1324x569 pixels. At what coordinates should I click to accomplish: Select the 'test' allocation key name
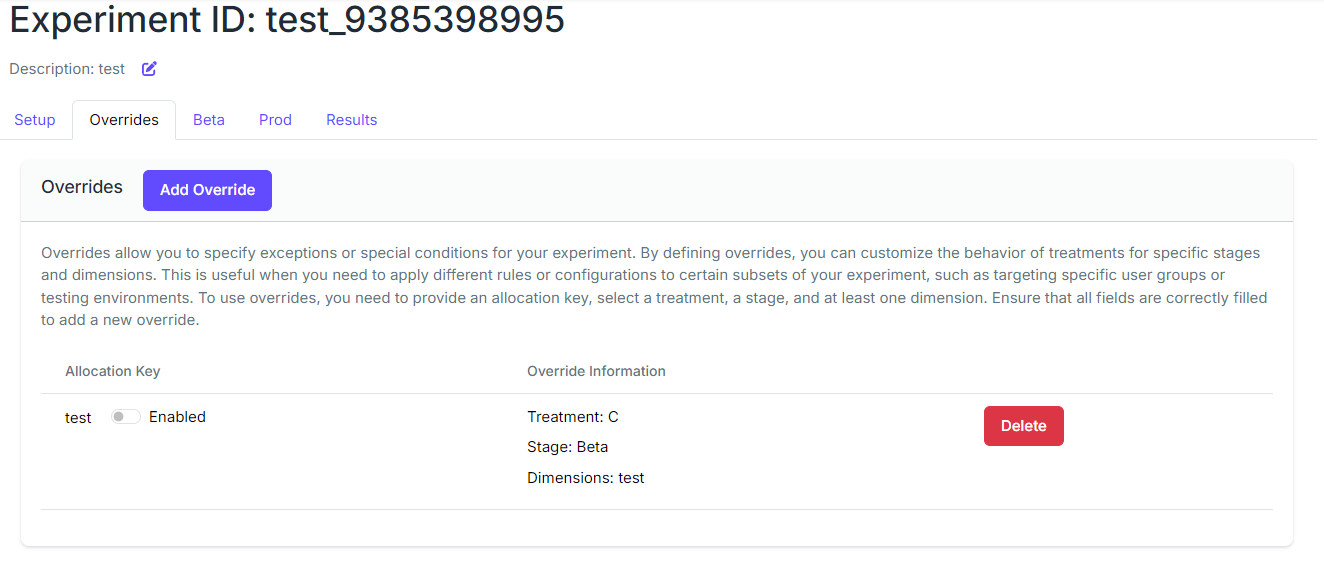click(x=78, y=418)
